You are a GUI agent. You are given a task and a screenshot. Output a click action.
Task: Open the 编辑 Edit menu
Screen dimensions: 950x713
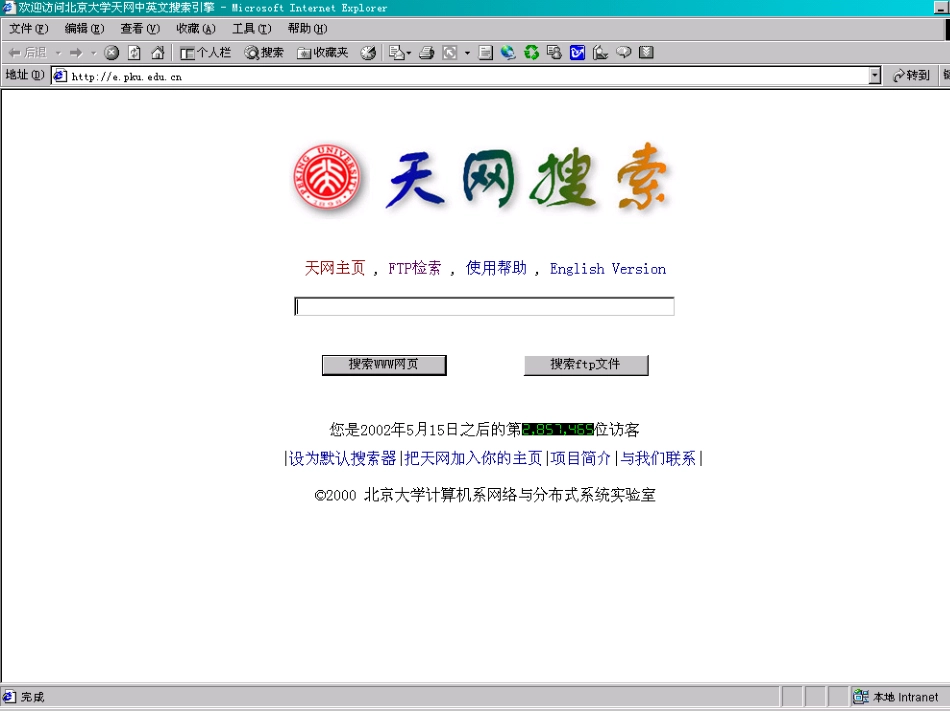click(84, 28)
